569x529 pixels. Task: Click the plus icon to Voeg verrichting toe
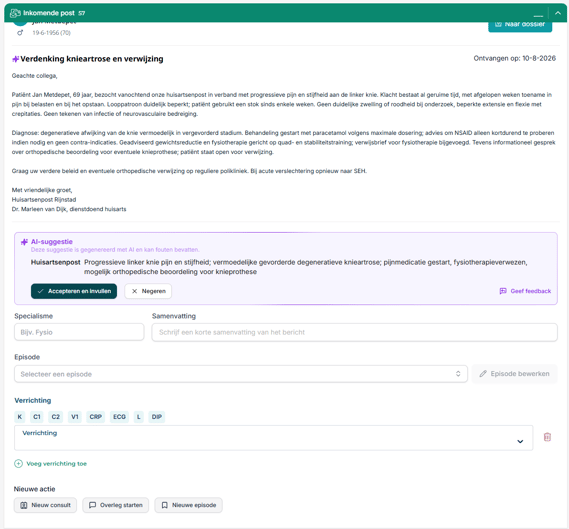click(x=18, y=464)
